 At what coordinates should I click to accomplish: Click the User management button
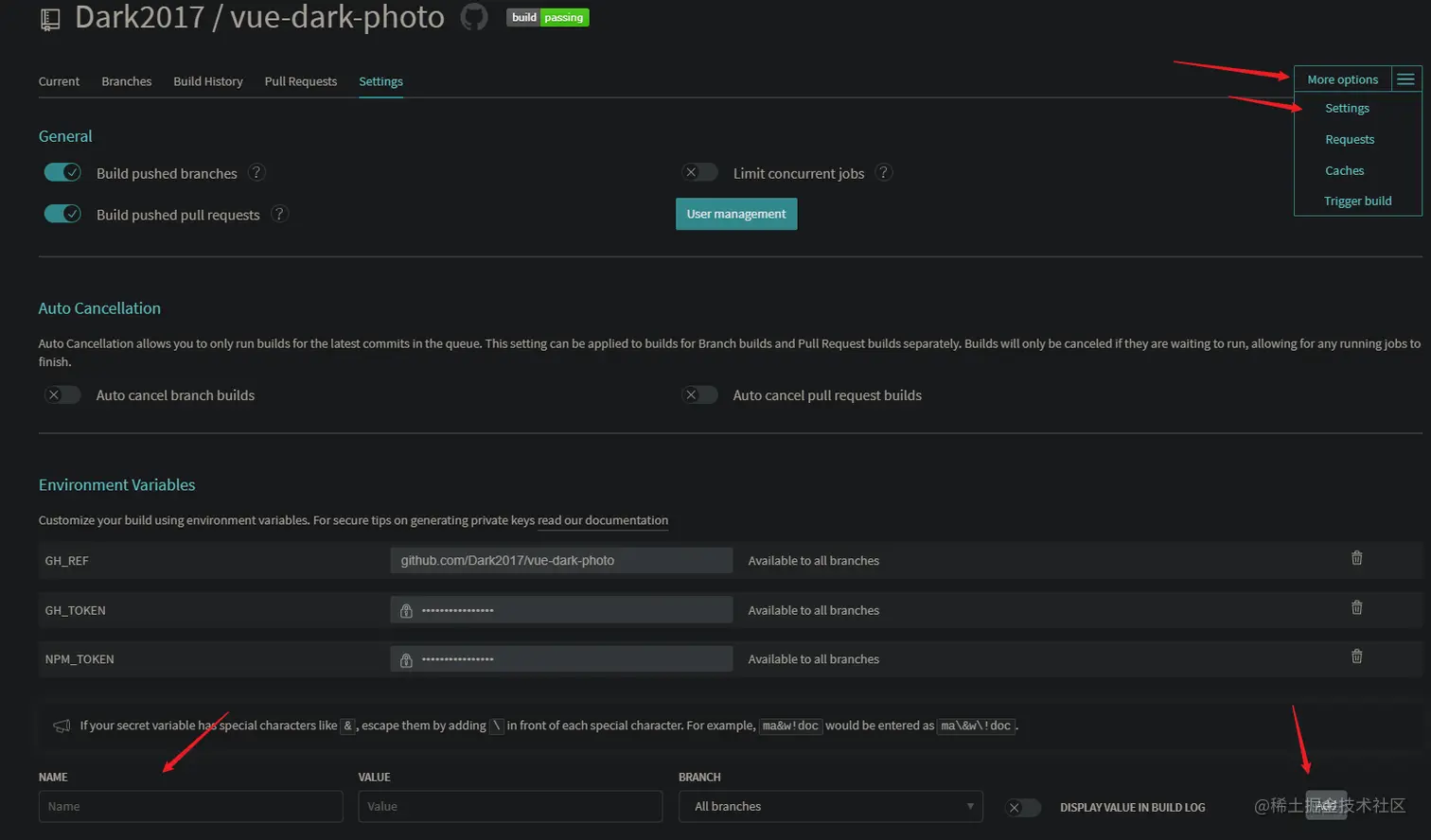point(736,214)
